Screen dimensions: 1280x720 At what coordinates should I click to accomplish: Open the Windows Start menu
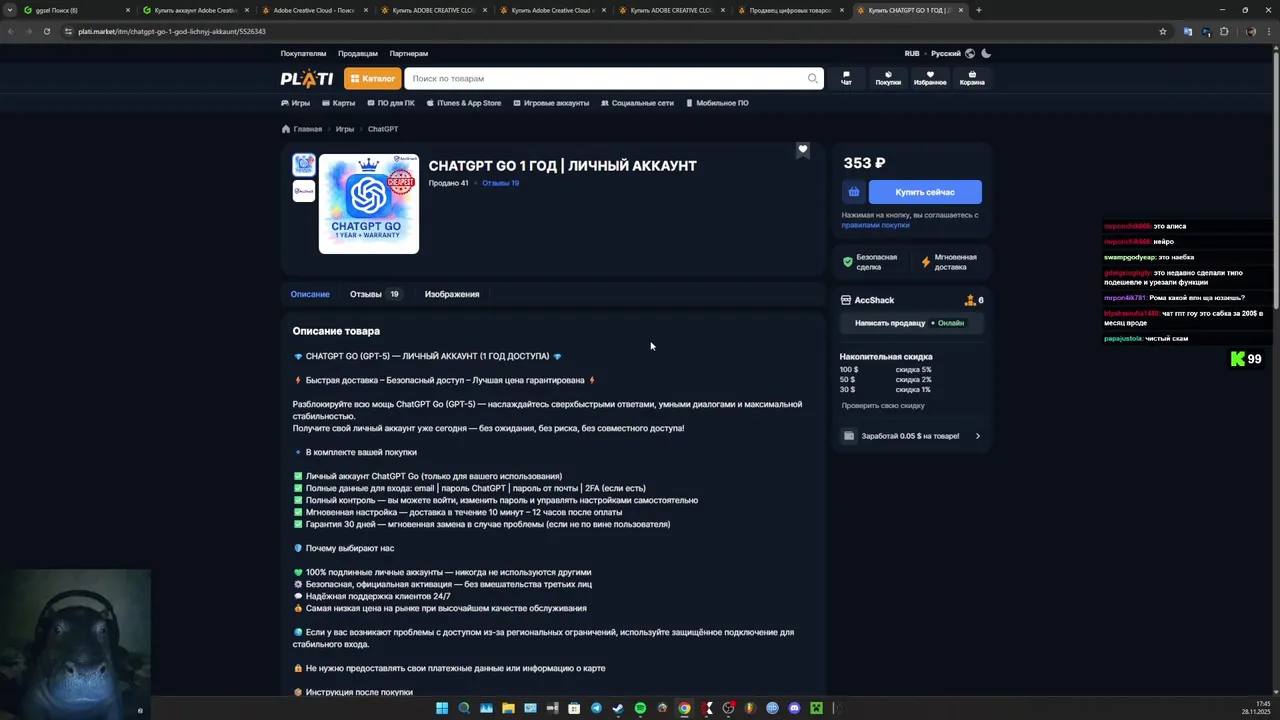442,708
